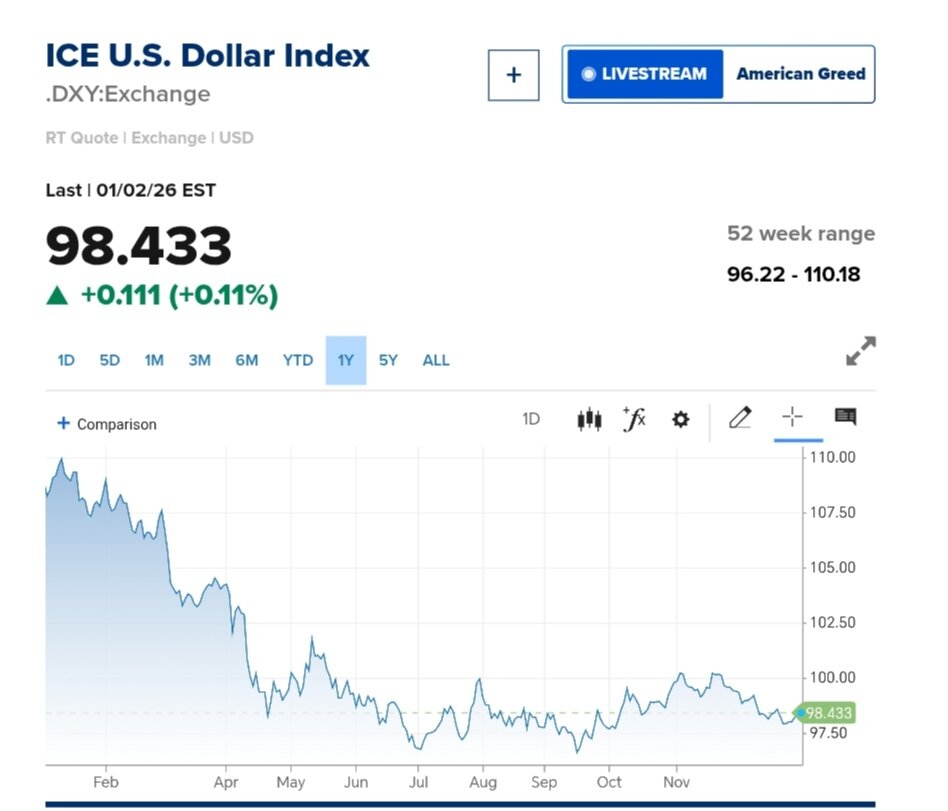Image resolution: width=948 pixels, height=811 pixels.
Task: Click the plus icon next to Comparison
Action: point(63,423)
